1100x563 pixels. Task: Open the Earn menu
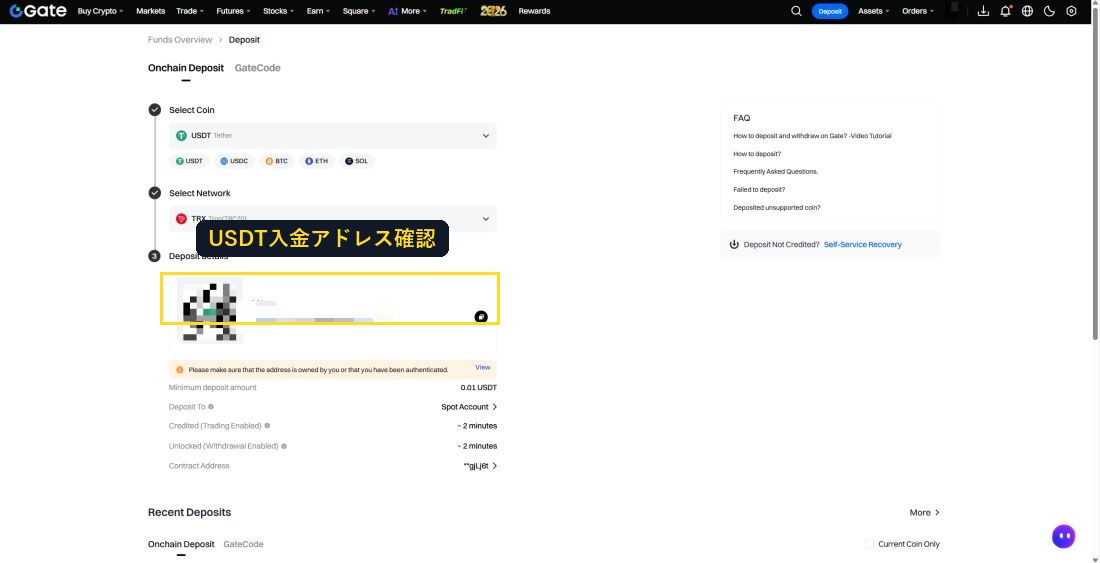[x=318, y=11]
